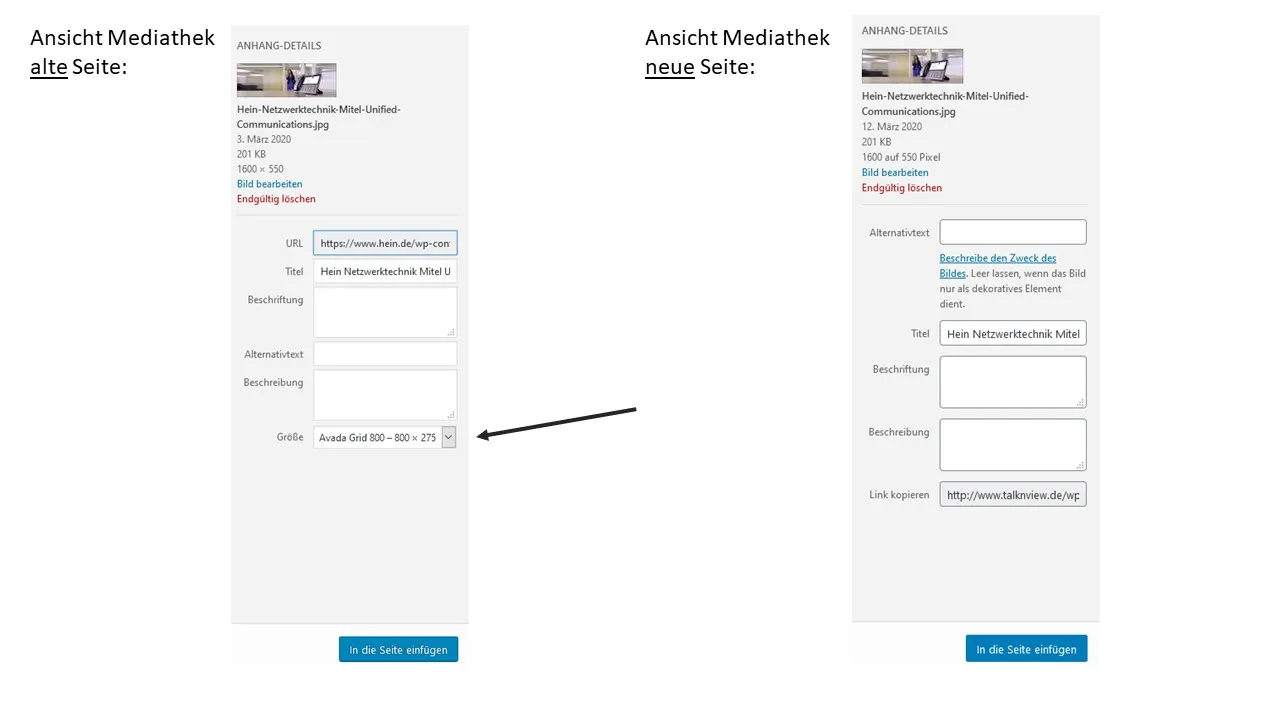This screenshot has width=1280, height=720.
Task: Click the right attachment thumbnail image
Action: [x=912, y=66]
